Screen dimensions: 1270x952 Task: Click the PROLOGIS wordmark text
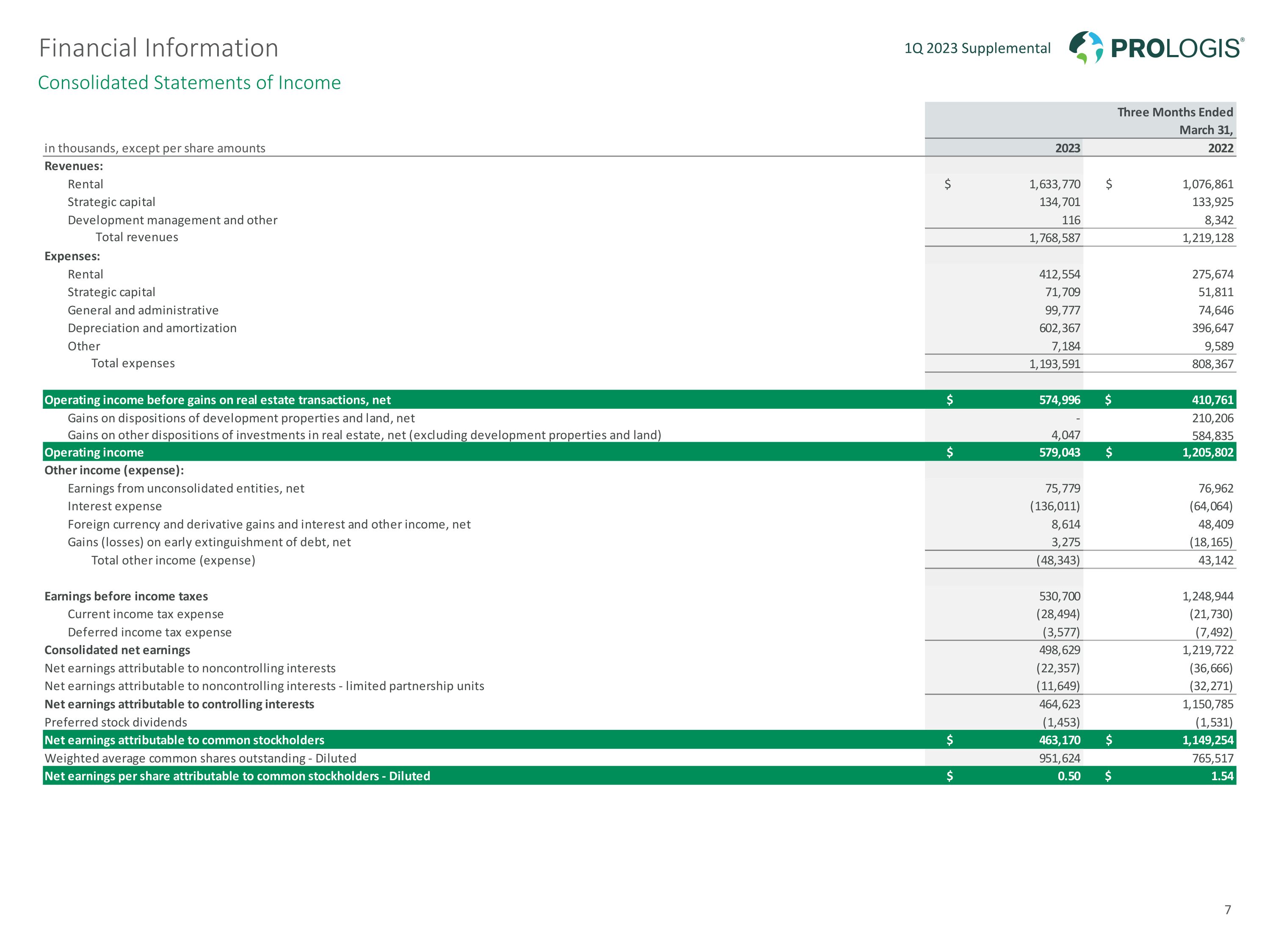(1176, 48)
